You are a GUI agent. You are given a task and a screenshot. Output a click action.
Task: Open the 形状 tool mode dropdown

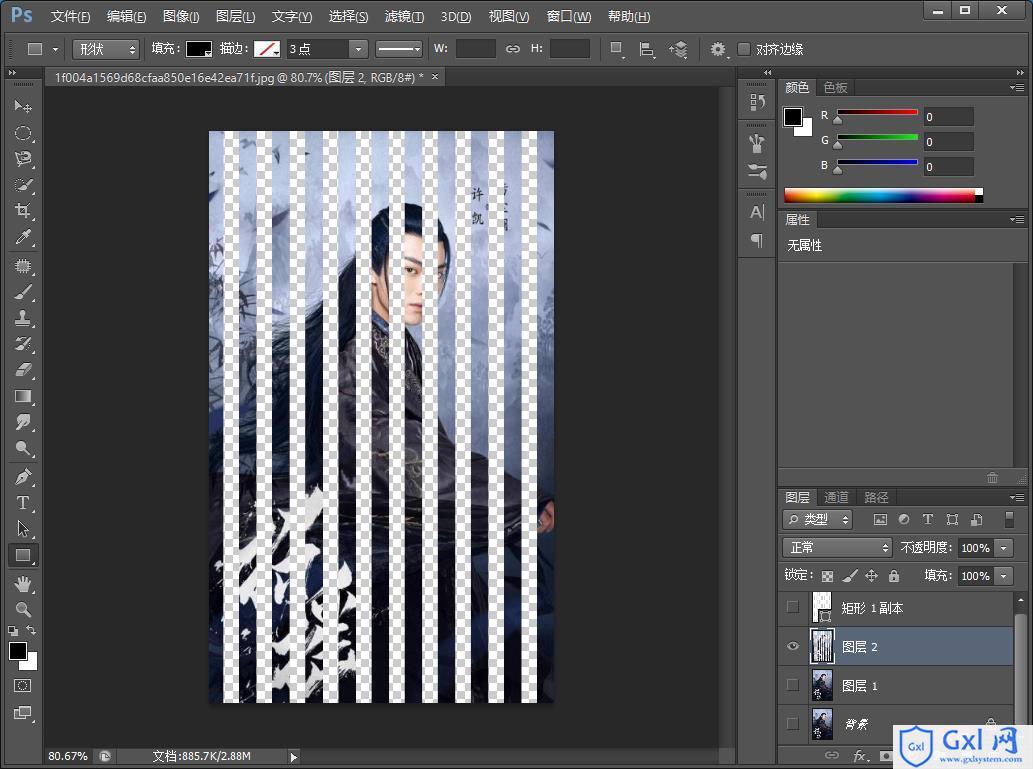click(x=106, y=49)
